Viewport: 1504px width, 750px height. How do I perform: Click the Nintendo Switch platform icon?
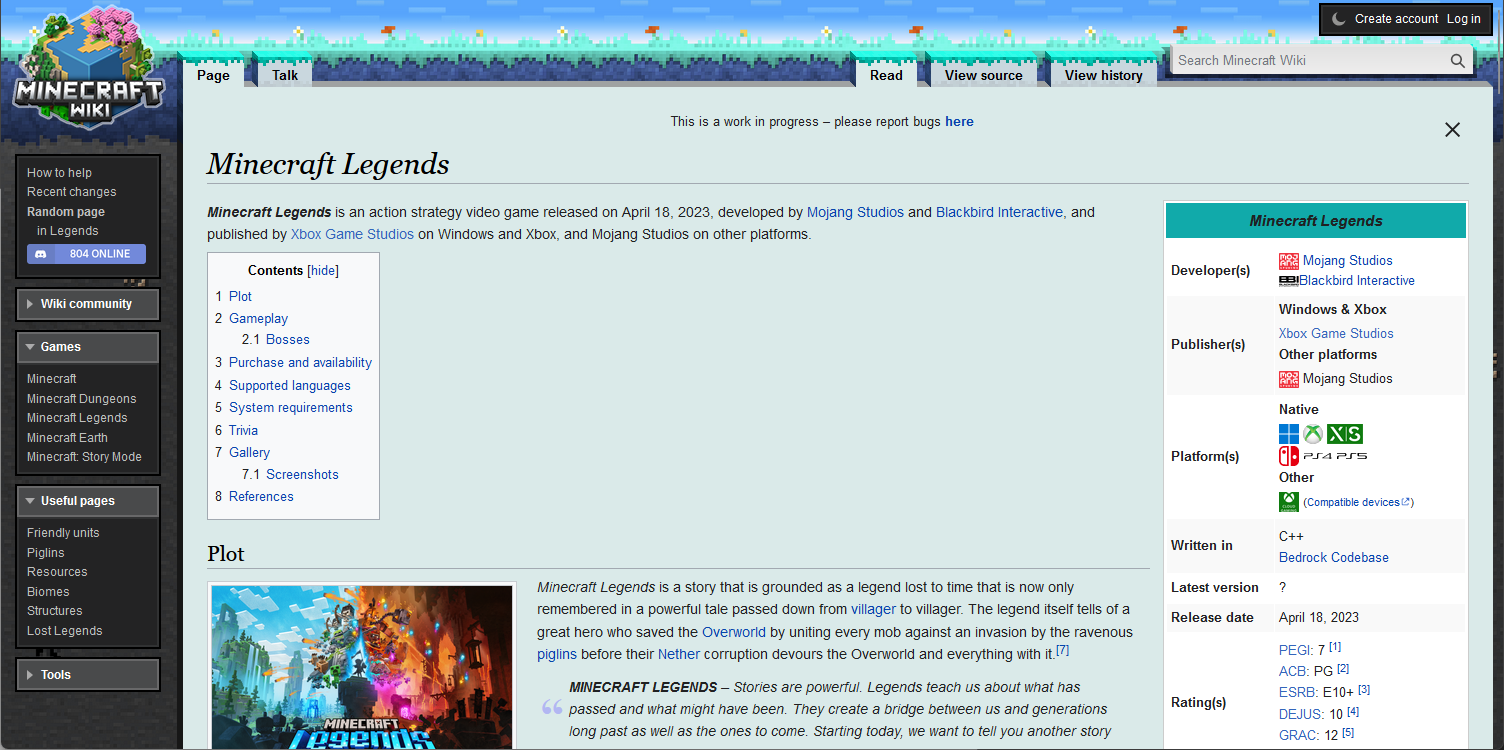click(x=1289, y=456)
